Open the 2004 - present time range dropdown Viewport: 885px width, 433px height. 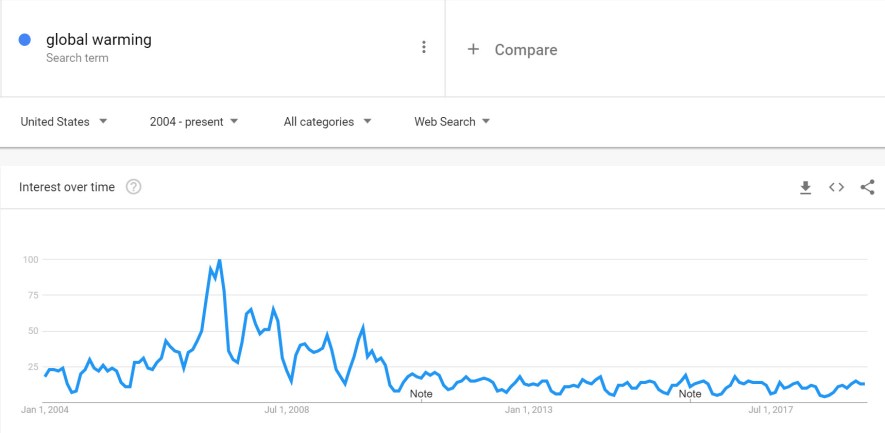[x=194, y=121]
